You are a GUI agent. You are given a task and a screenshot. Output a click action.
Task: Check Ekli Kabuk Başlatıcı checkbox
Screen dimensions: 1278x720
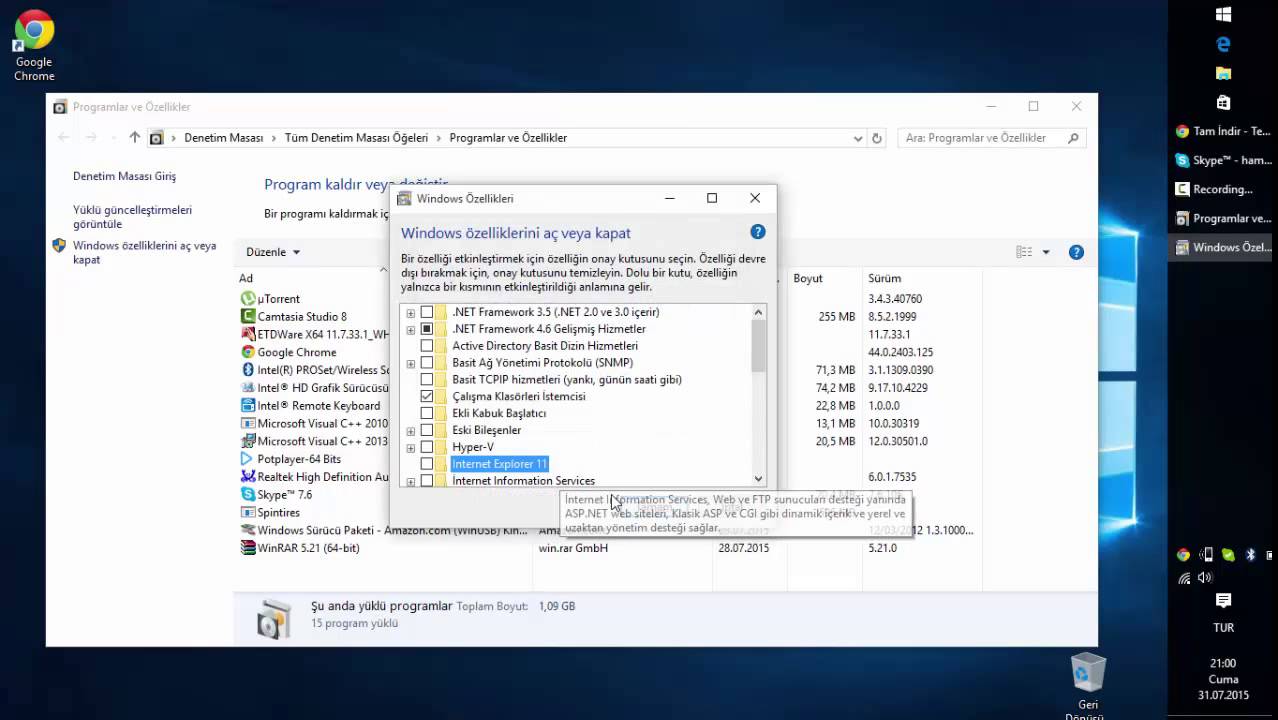point(427,413)
